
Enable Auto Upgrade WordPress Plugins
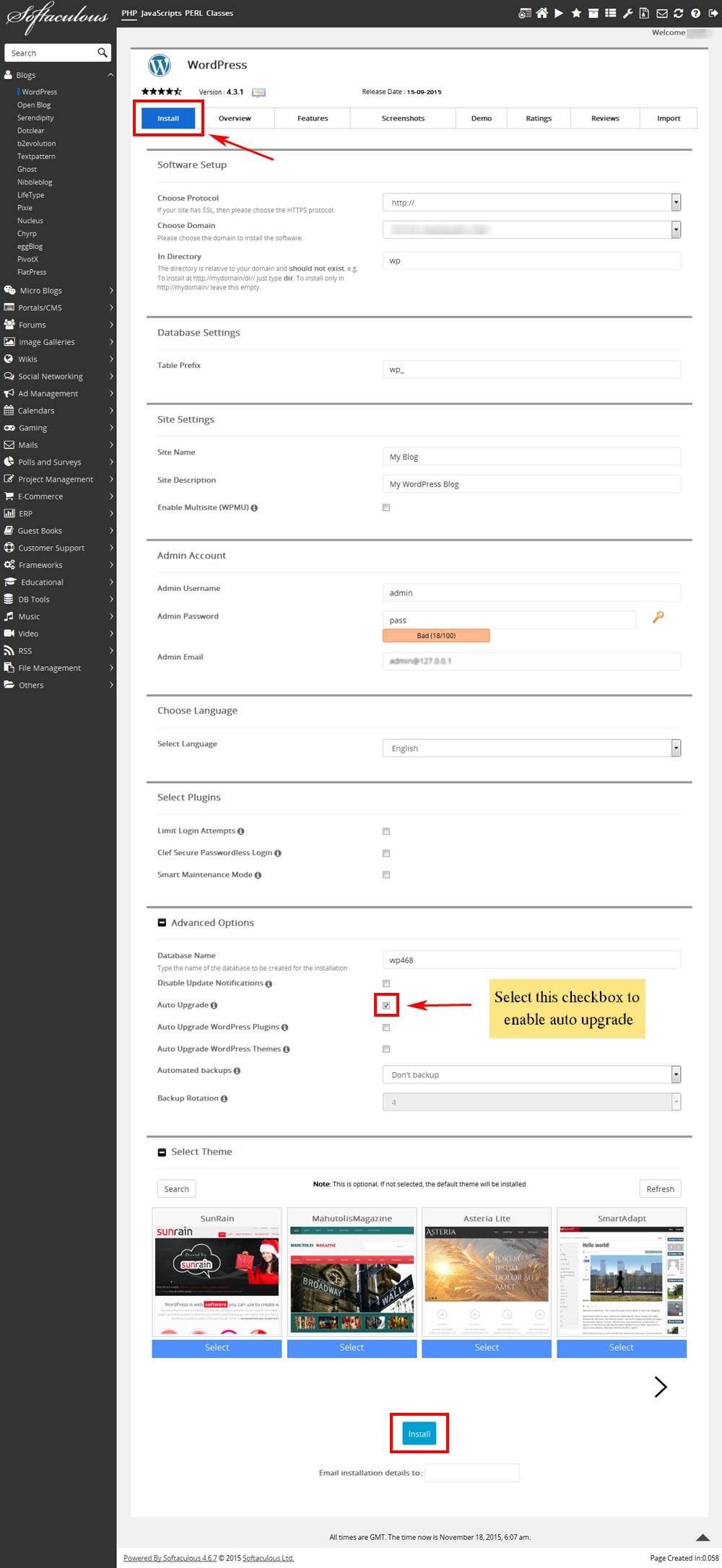pos(386,1028)
